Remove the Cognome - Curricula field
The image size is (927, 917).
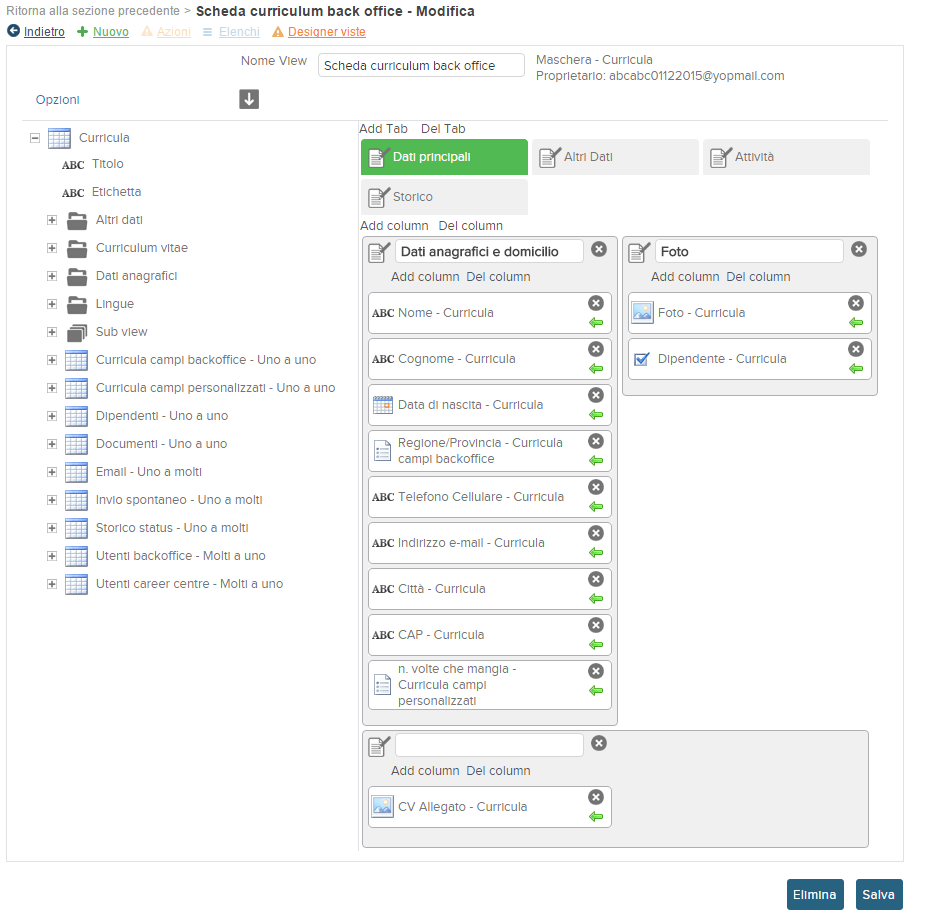point(595,349)
